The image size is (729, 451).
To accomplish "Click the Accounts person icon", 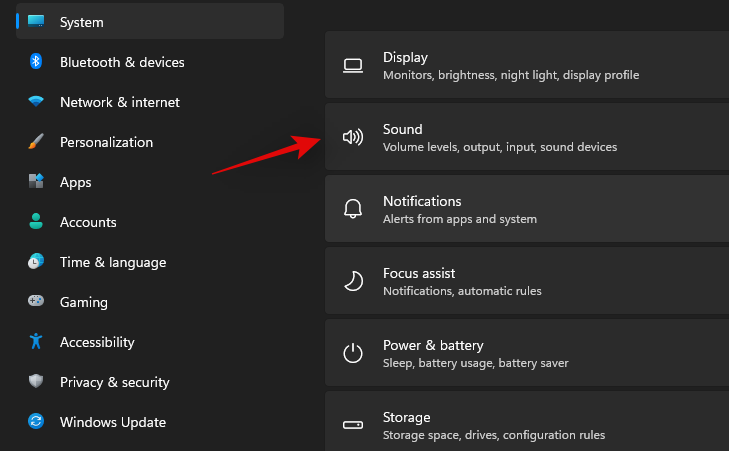I will click(36, 222).
